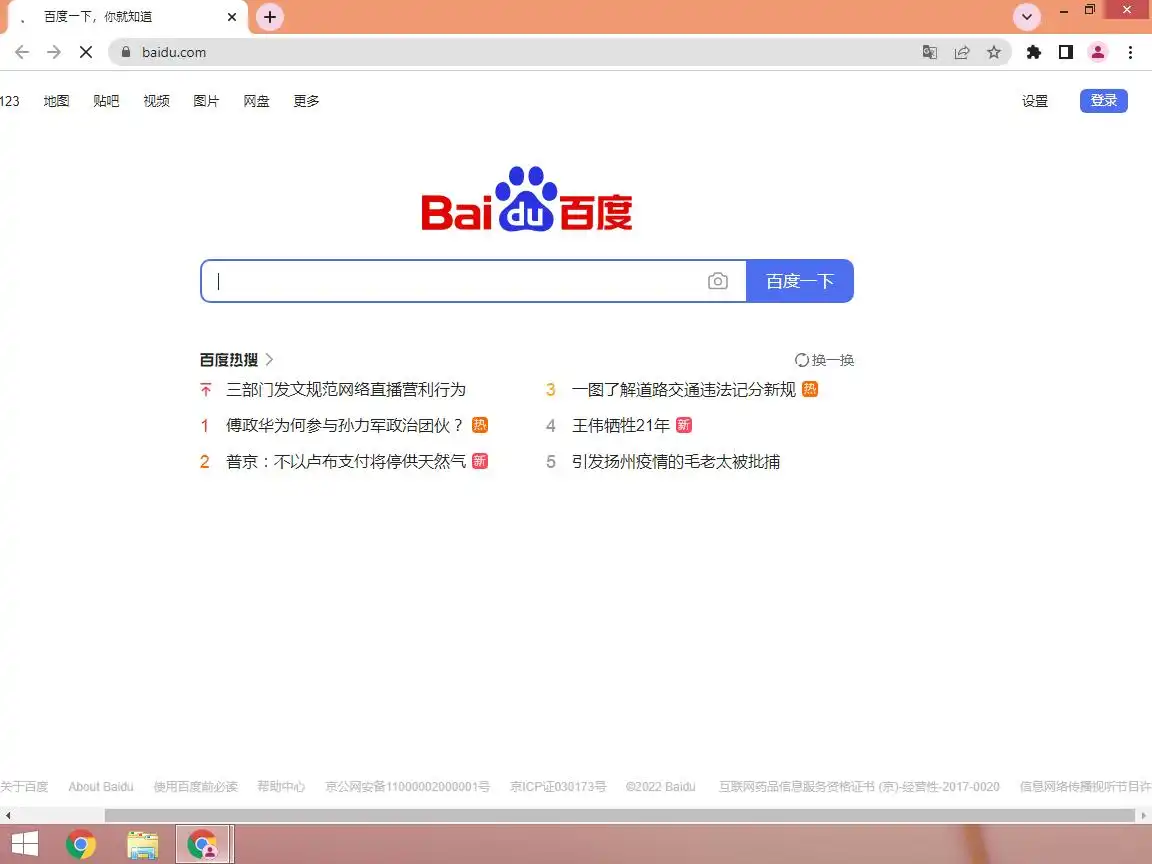The height and width of the screenshot is (864, 1152).
Task: Launch Chrome from taskbar
Action: [x=81, y=844]
